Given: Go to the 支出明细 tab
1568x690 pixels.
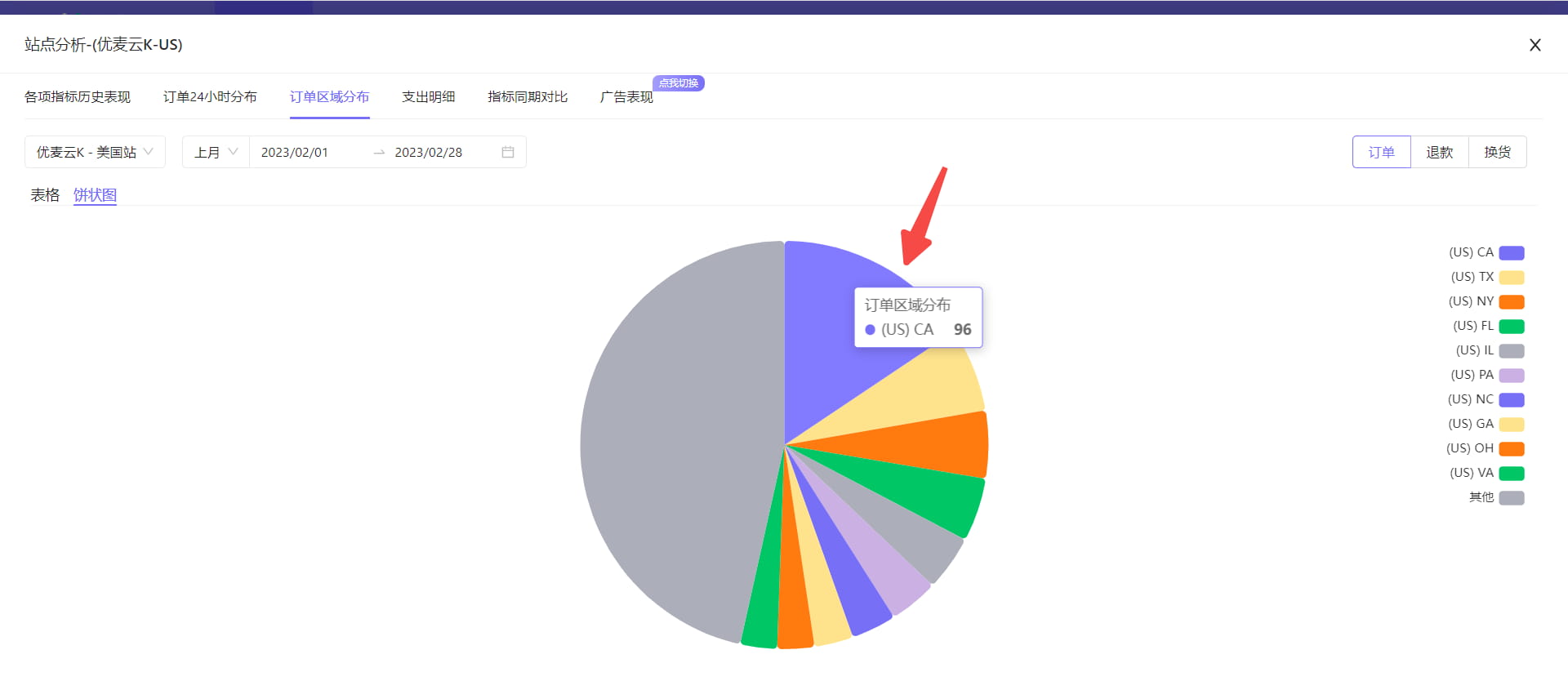Looking at the screenshot, I should pyautogui.click(x=428, y=96).
